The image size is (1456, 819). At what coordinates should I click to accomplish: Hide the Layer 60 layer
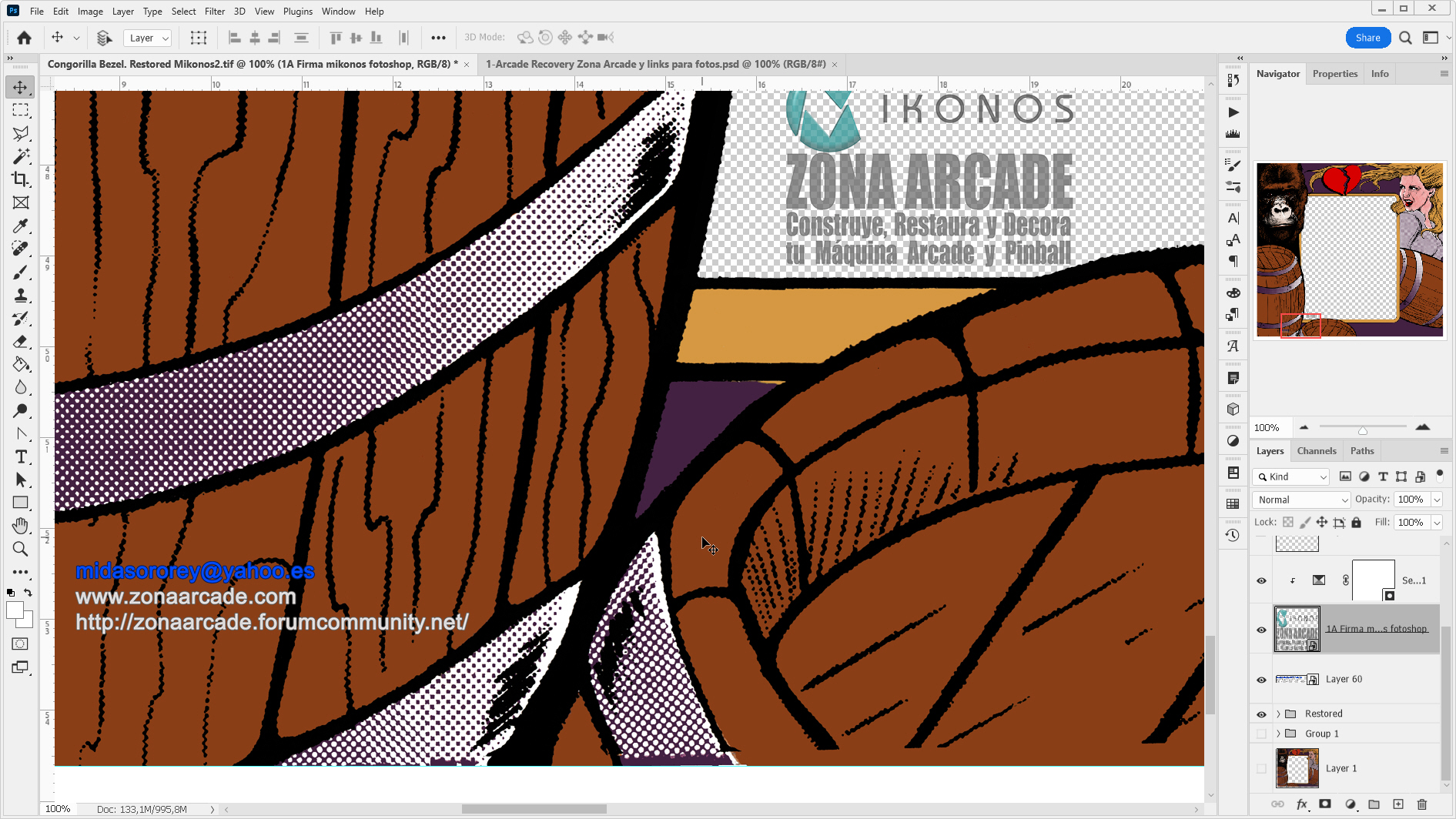click(x=1261, y=680)
